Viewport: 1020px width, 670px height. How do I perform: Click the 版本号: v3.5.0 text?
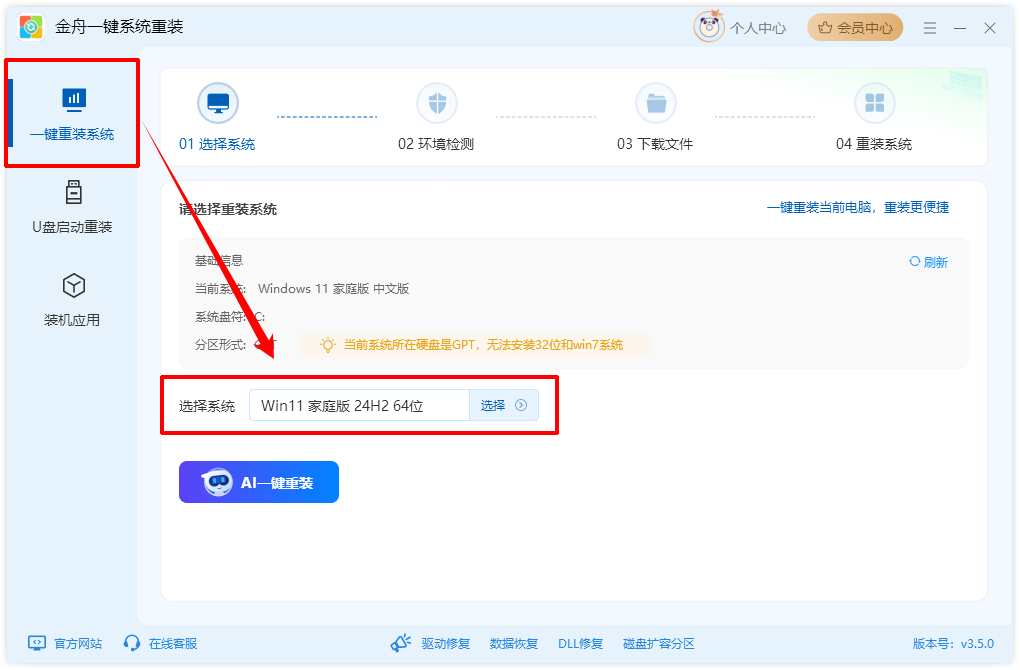coord(953,643)
